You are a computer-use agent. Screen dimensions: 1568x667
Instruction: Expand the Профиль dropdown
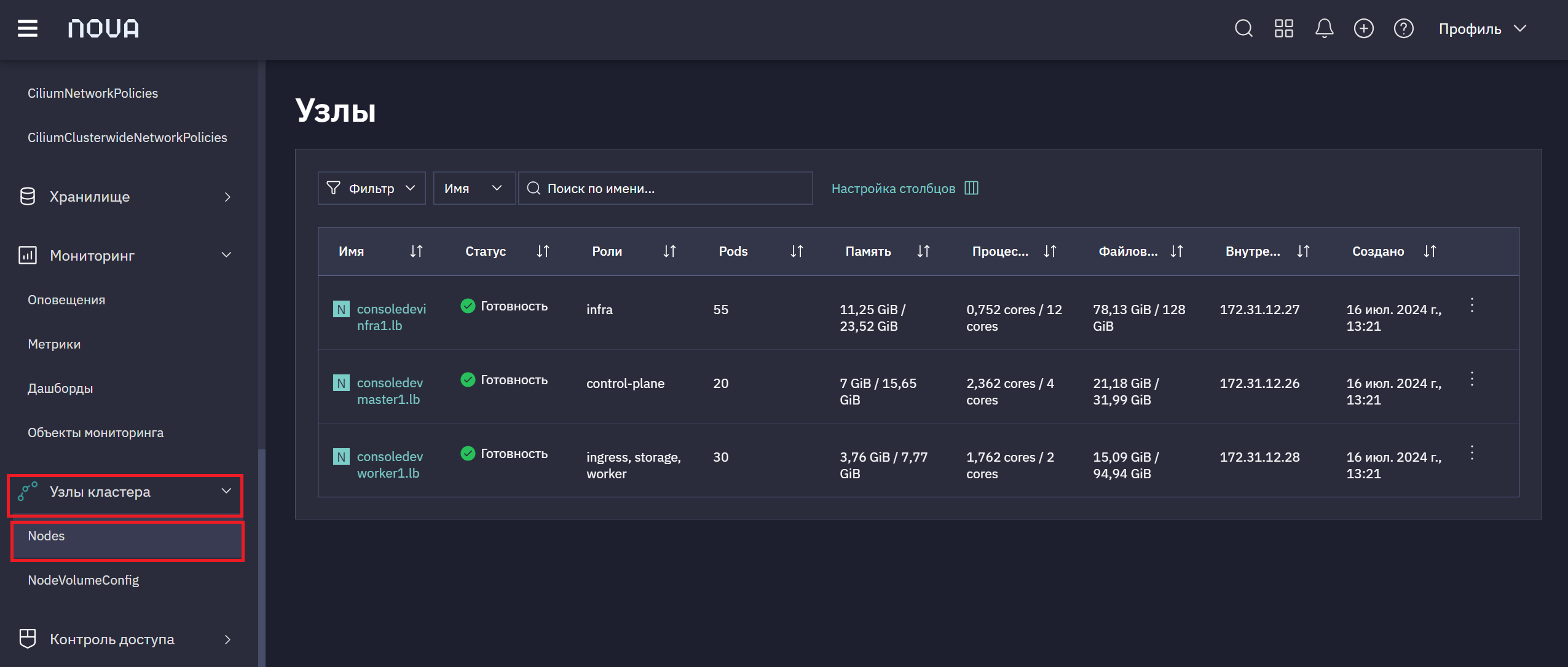coord(1482,29)
